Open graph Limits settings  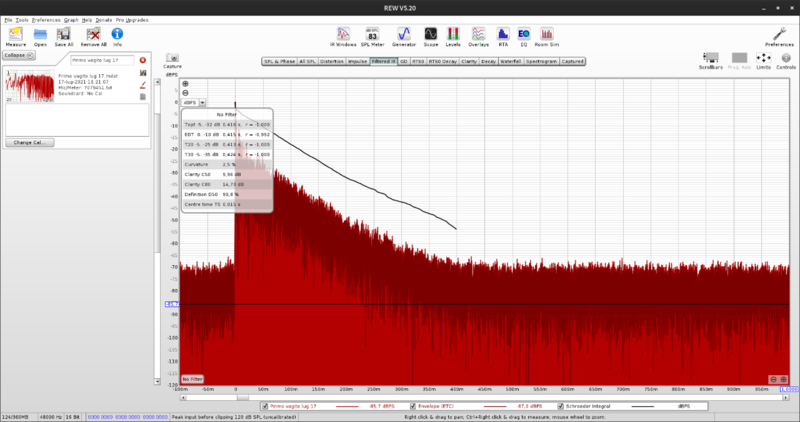[764, 59]
